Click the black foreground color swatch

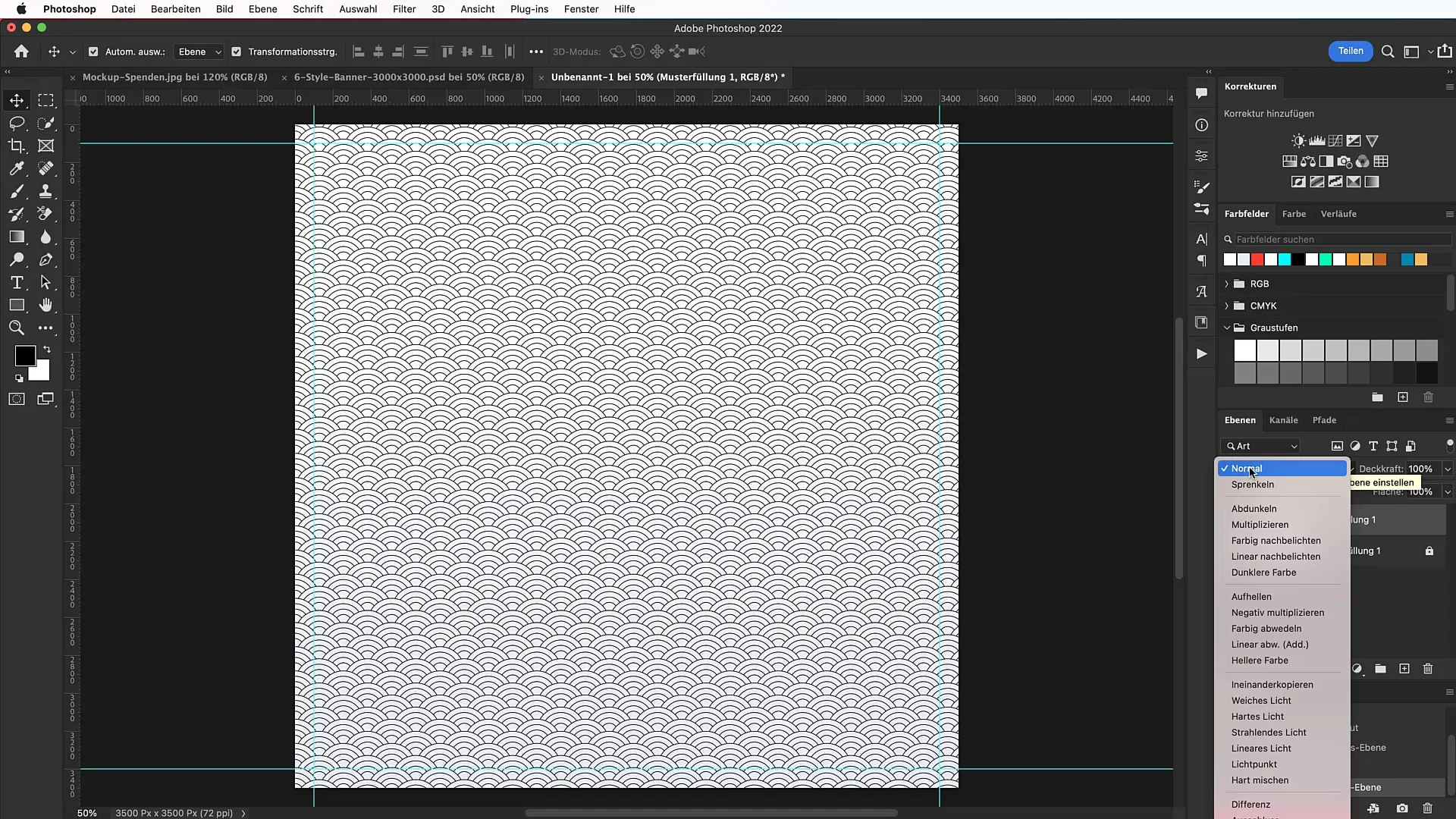click(x=25, y=356)
